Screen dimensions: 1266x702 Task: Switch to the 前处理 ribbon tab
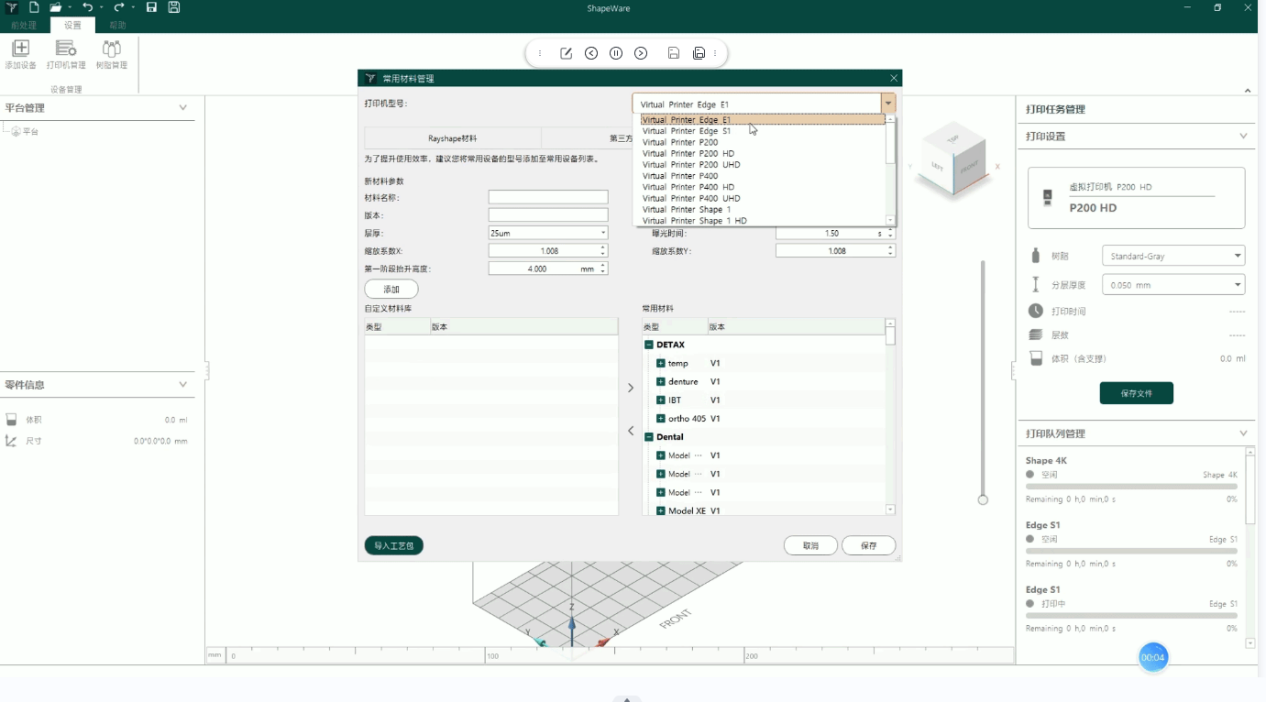pos(24,25)
